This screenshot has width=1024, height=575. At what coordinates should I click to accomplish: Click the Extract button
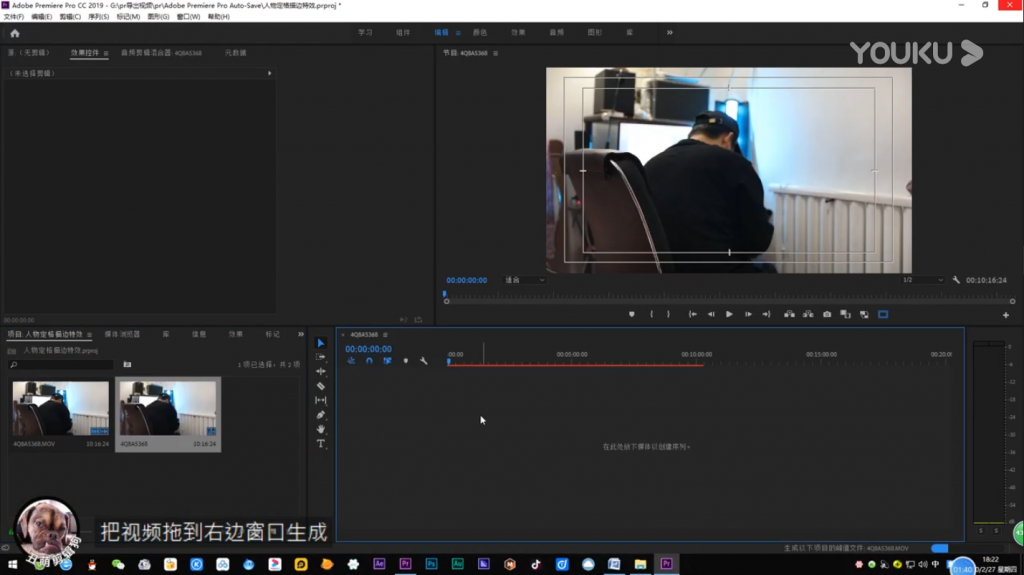point(808,314)
